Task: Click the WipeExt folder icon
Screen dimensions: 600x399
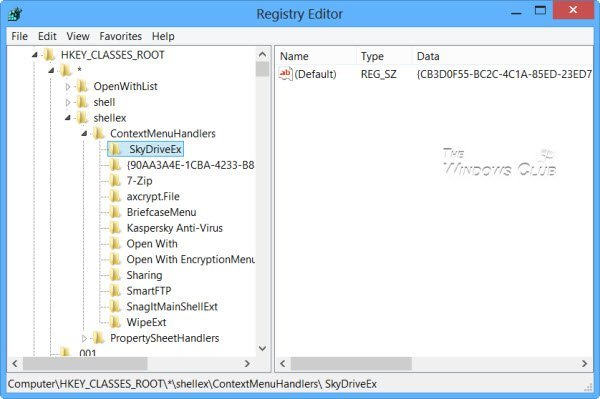Action: point(115,322)
